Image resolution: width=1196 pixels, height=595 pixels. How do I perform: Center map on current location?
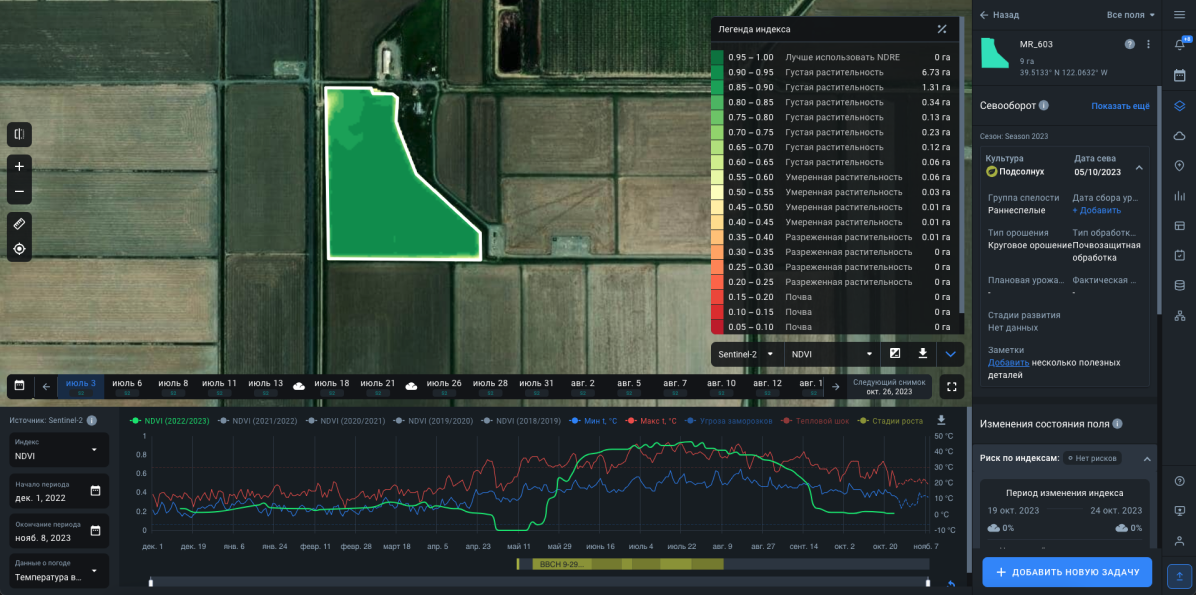coord(20,249)
